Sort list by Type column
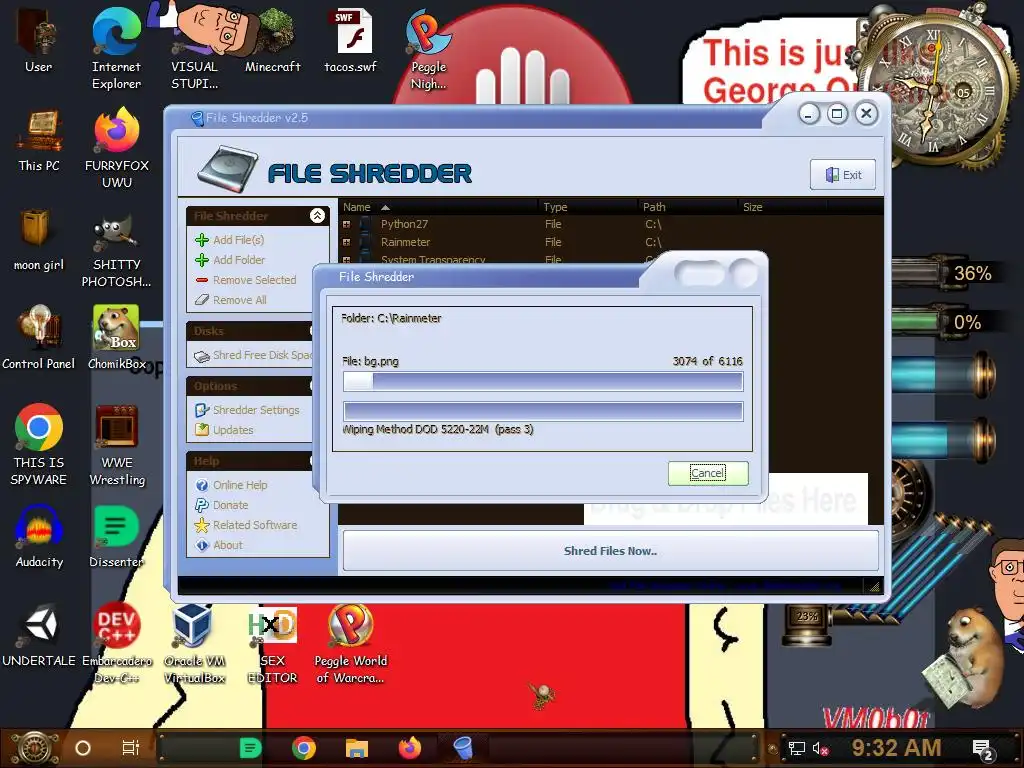This screenshot has width=1024, height=768. (x=588, y=207)
